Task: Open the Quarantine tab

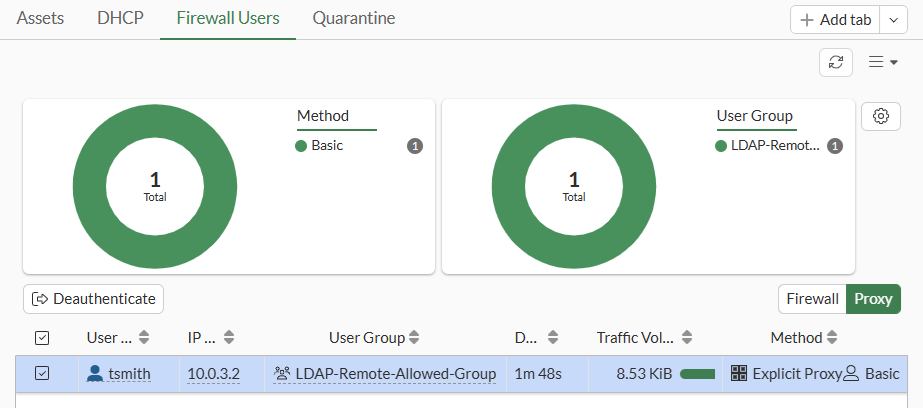Action: click(353, 19)
